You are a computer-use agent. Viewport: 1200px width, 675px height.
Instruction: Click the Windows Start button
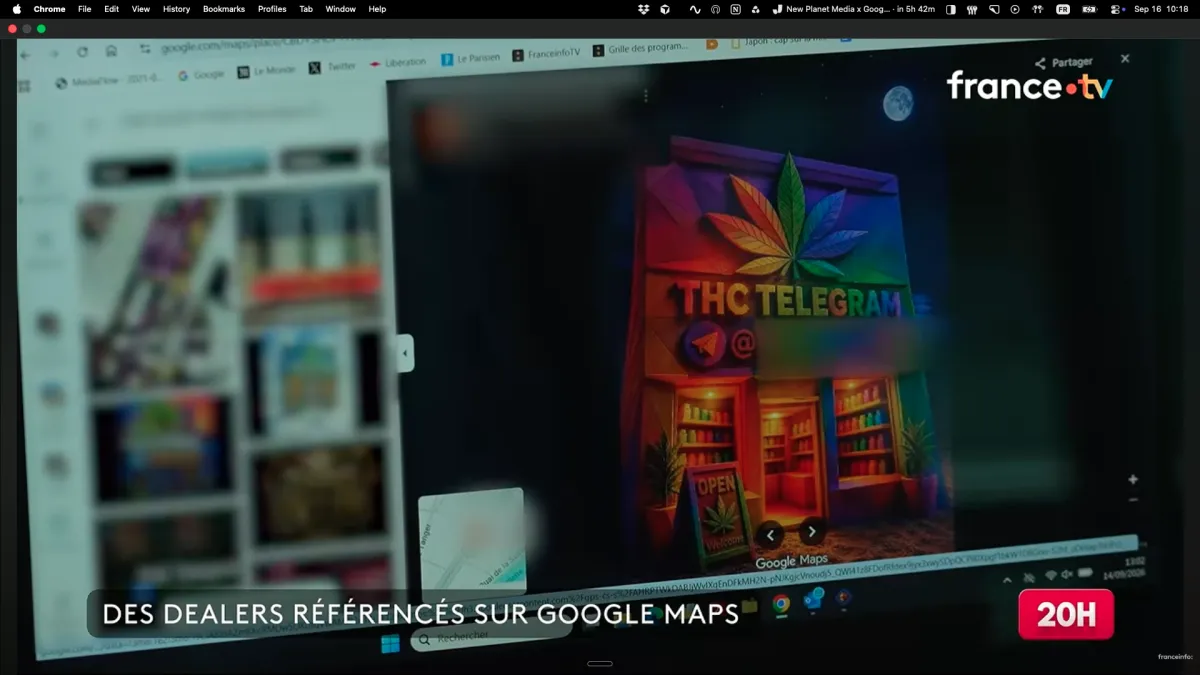pyautogui.click(x=390, y=643)
